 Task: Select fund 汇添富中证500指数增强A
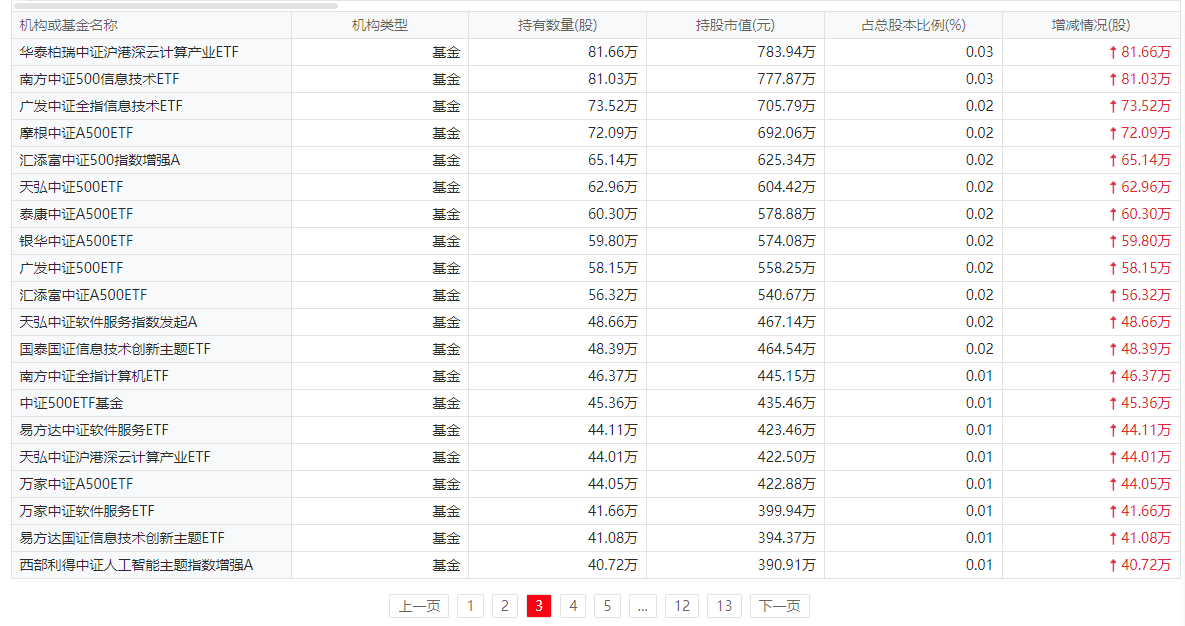(100, 160)
